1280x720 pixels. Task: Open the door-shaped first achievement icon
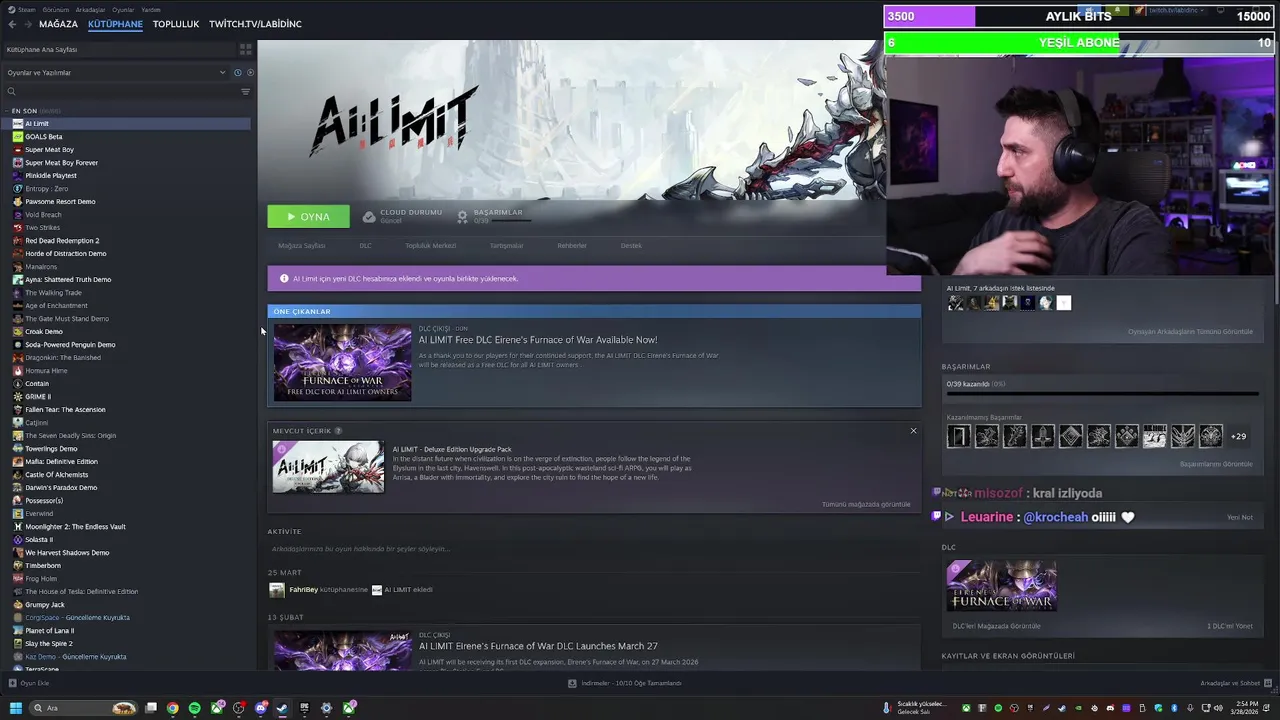pos(959,436)
